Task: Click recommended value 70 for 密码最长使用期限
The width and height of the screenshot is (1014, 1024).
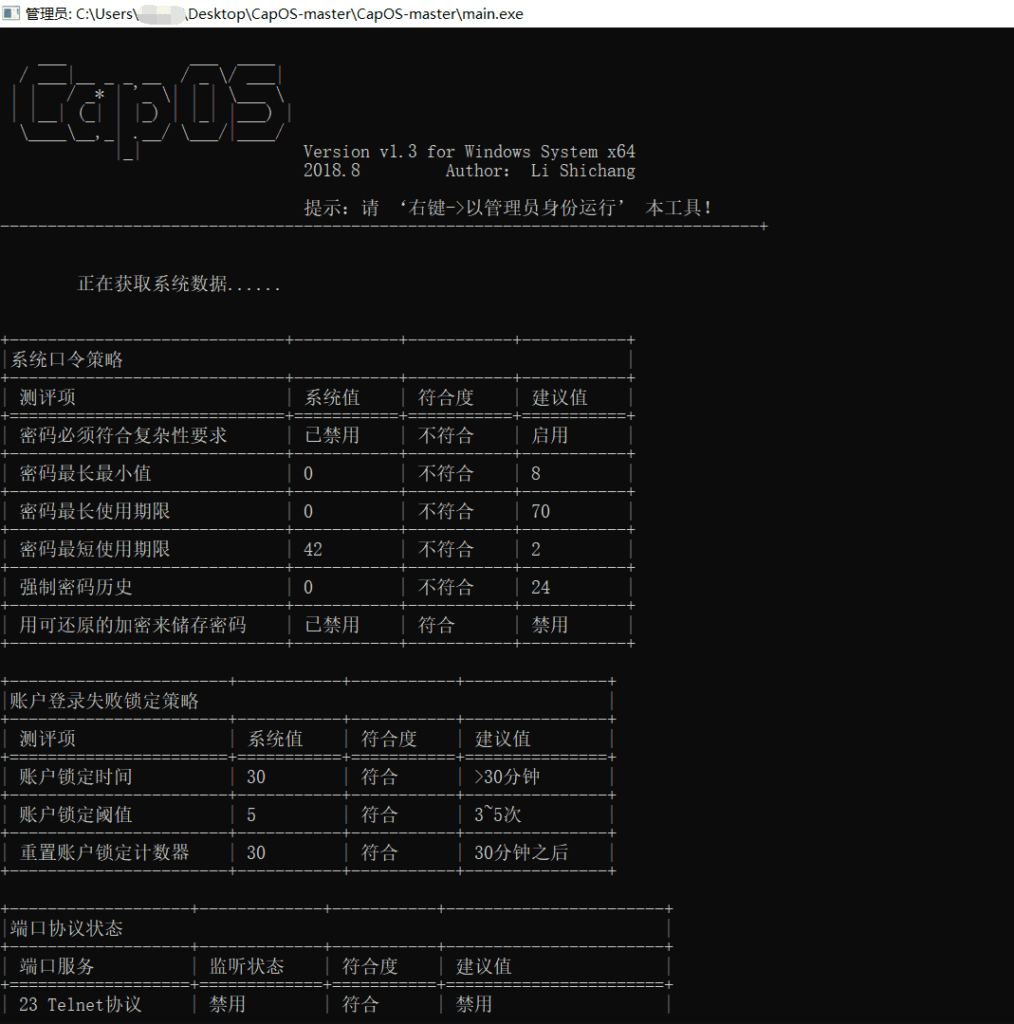Action: click(x=541, y=512)
